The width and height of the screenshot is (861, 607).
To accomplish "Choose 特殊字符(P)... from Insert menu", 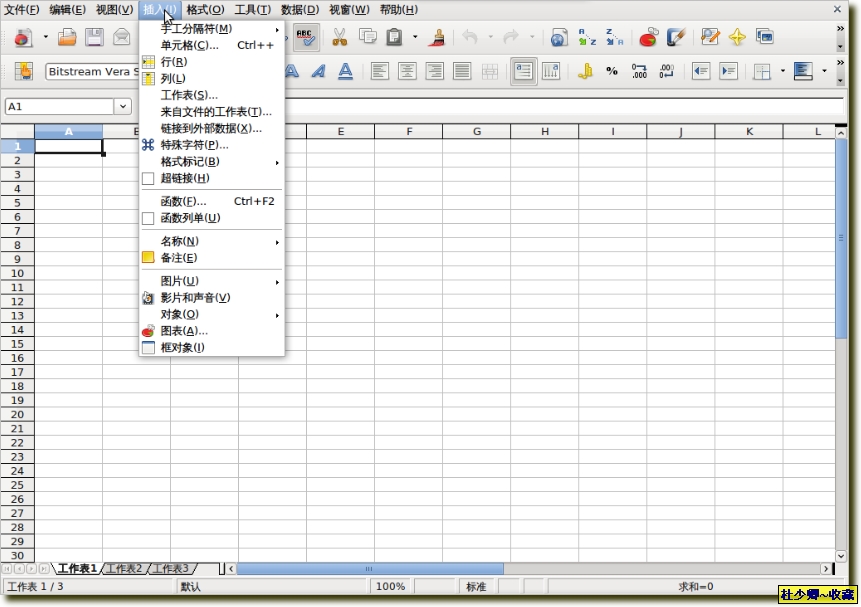I will [194, 145].
